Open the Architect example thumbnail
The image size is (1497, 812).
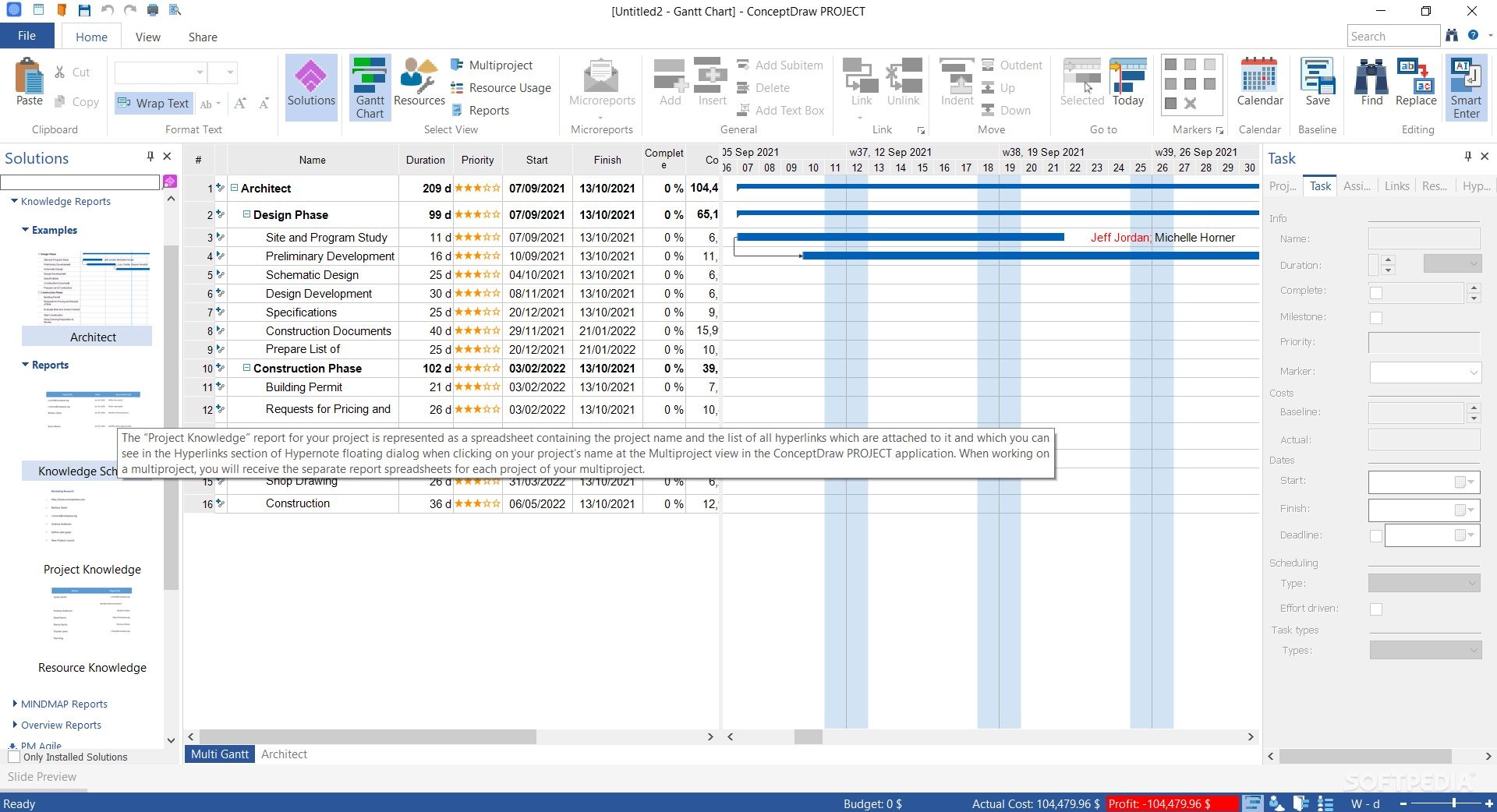tap(93, 297)
